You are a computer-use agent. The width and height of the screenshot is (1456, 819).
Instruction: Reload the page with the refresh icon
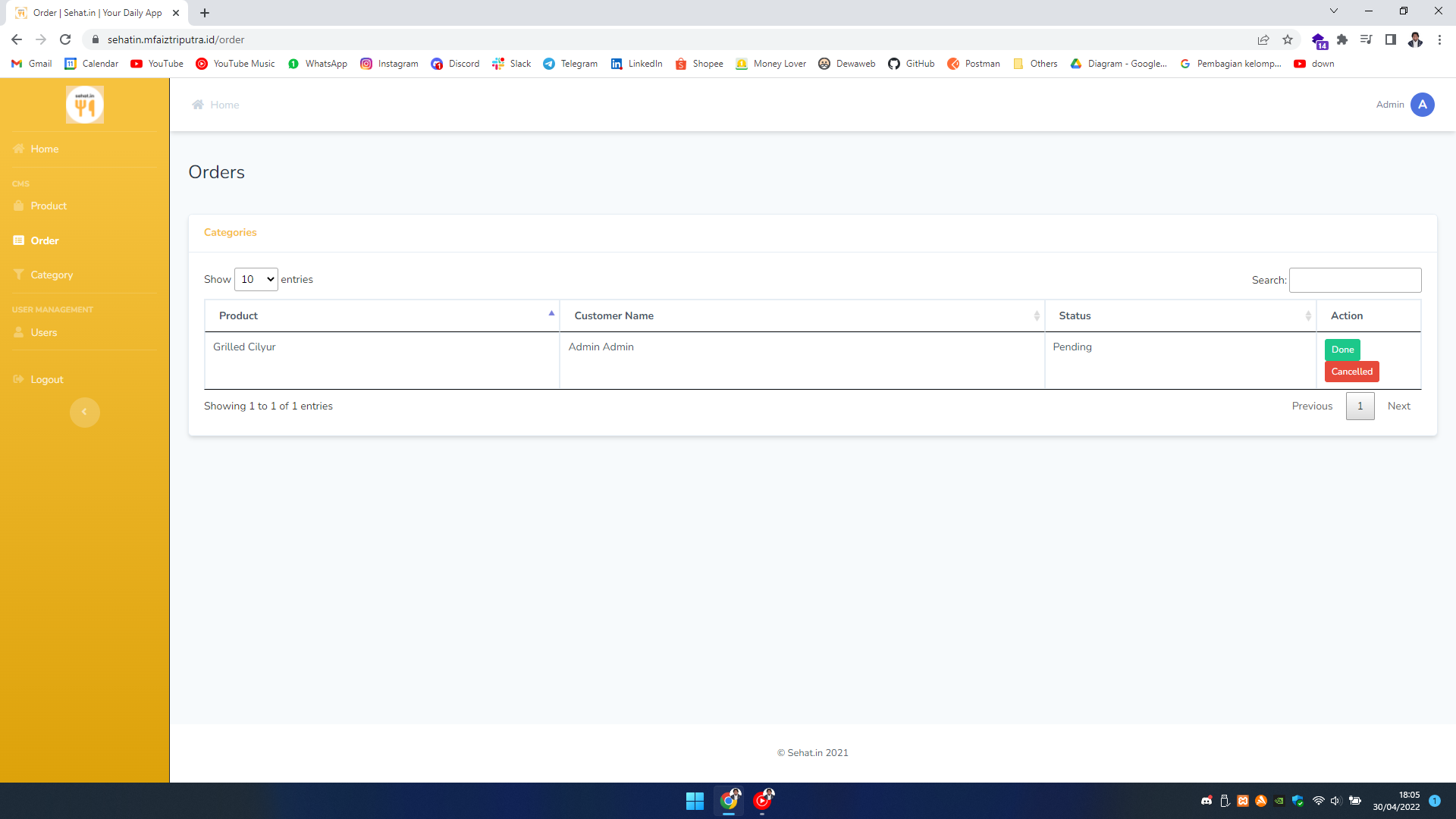(65, 39)
